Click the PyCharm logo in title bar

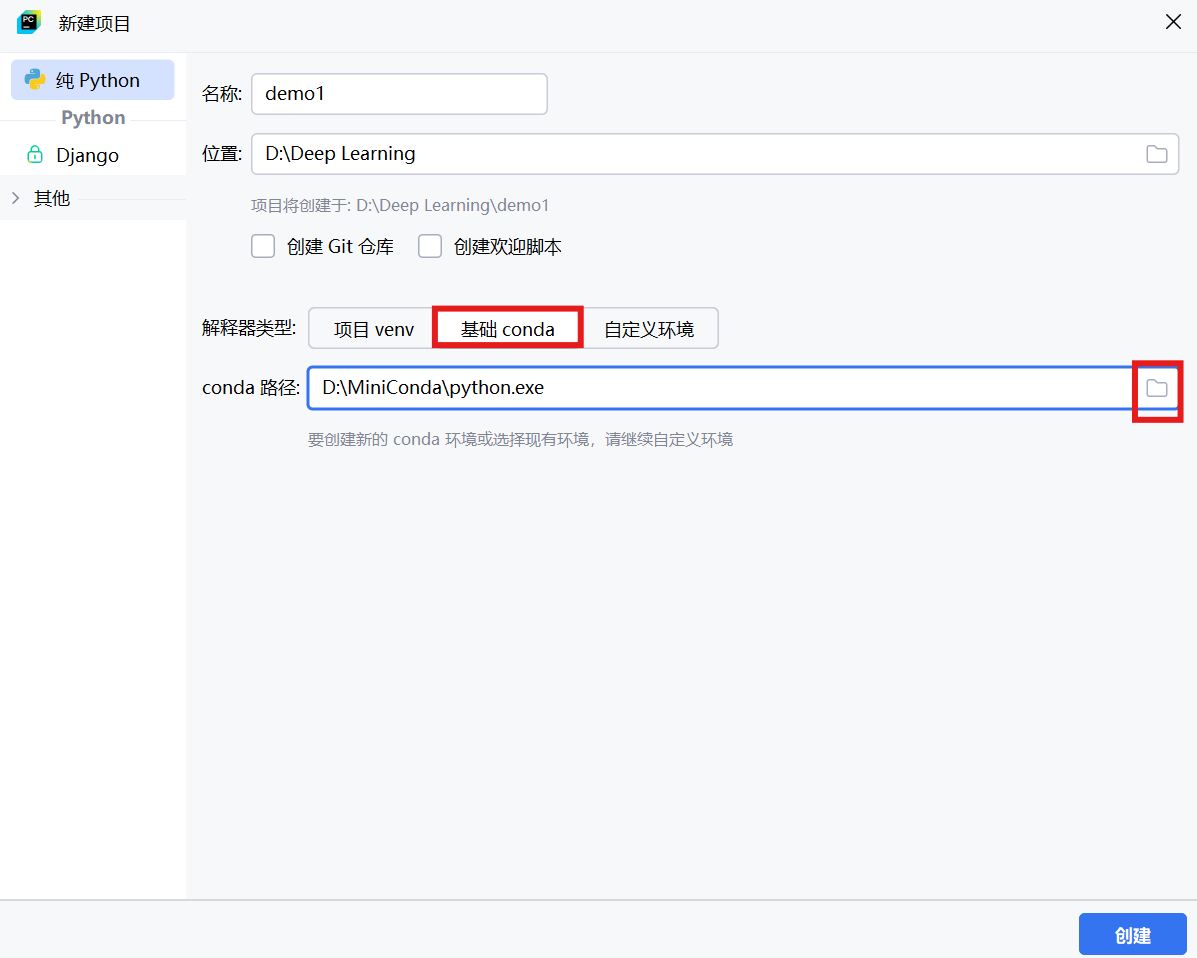click(x=28, y=22)
